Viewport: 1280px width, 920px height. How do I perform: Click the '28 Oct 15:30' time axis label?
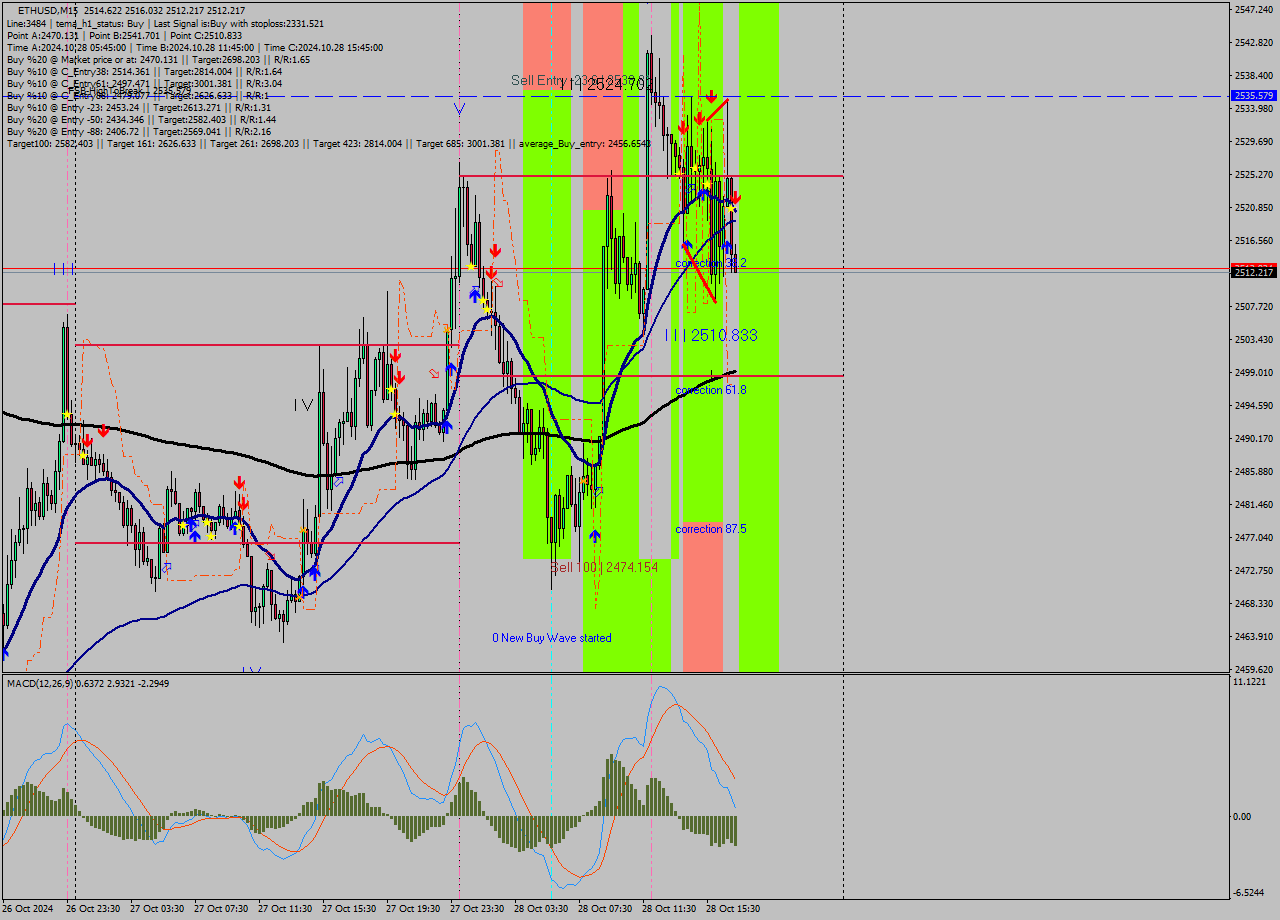(x=733, y=909)
